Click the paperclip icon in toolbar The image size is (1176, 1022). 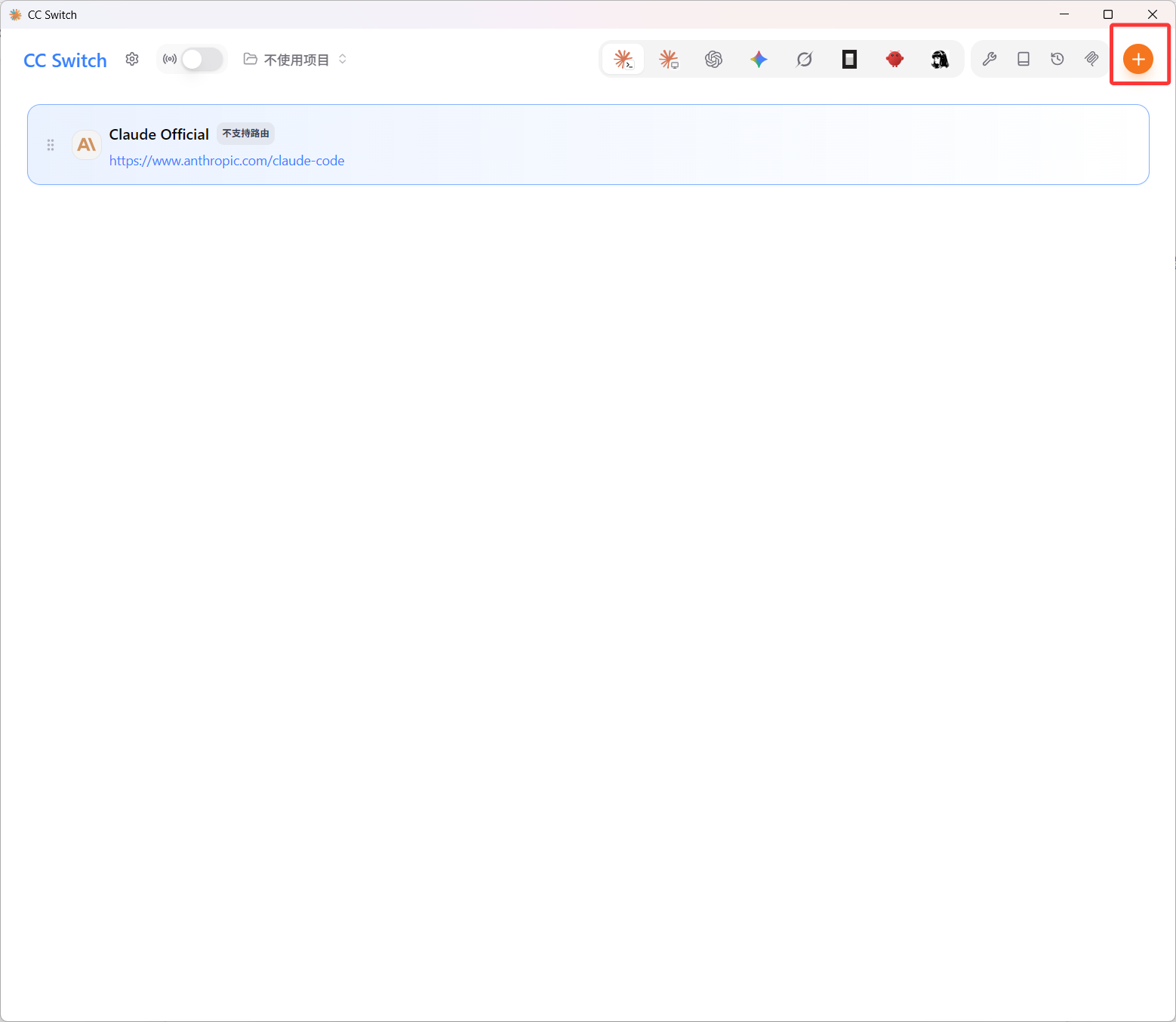click(x=1091, y=59)
